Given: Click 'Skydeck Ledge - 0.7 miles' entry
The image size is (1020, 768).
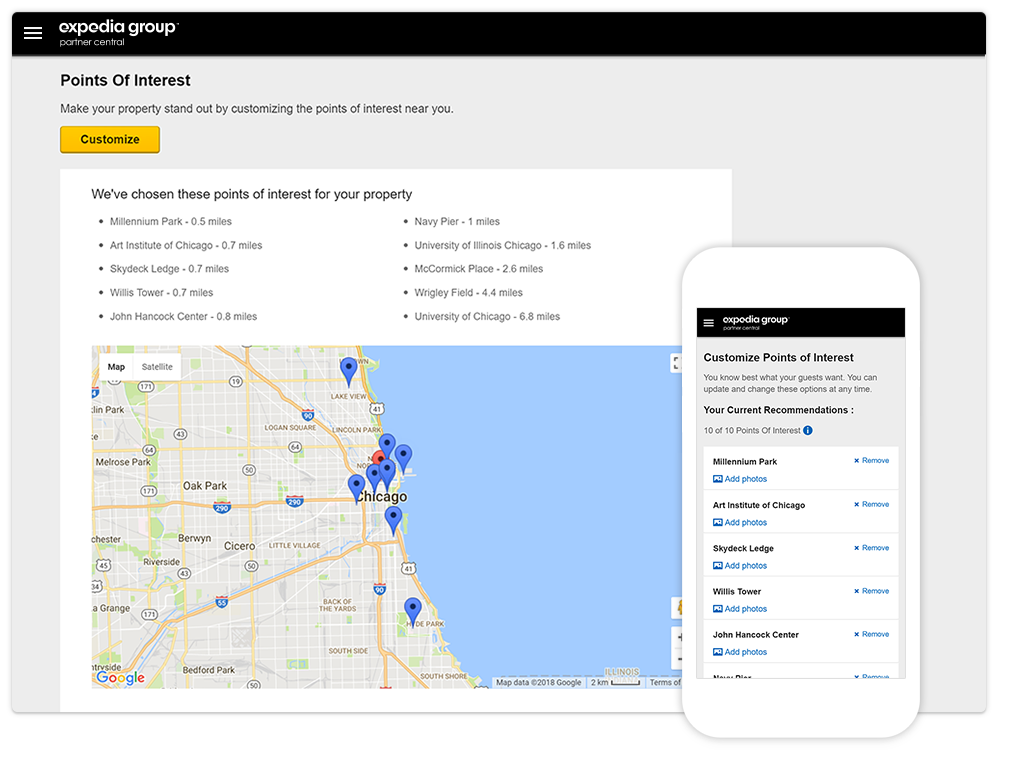Looking at the screenshot, I should pos(169,269).
